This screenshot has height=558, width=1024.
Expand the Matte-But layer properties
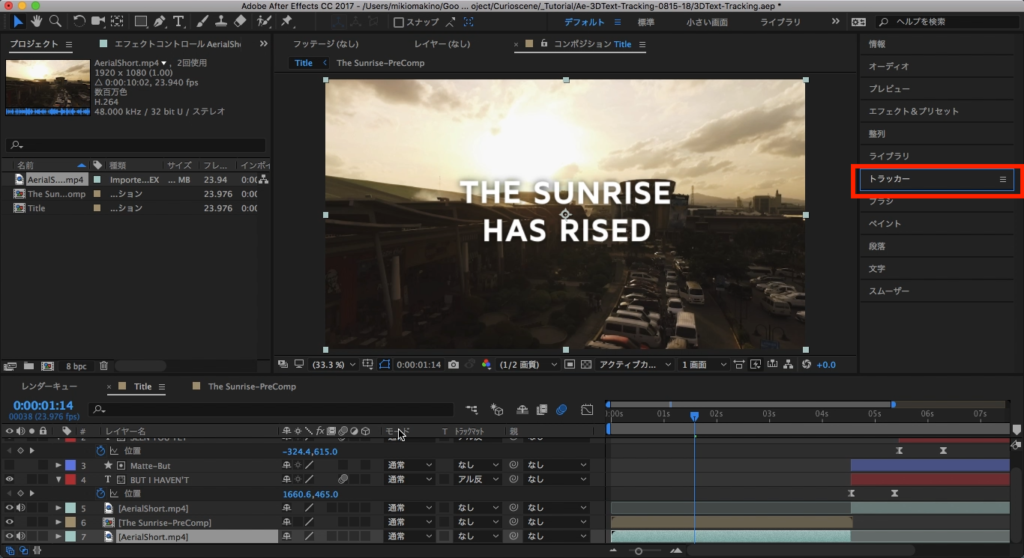coord(58,465)
